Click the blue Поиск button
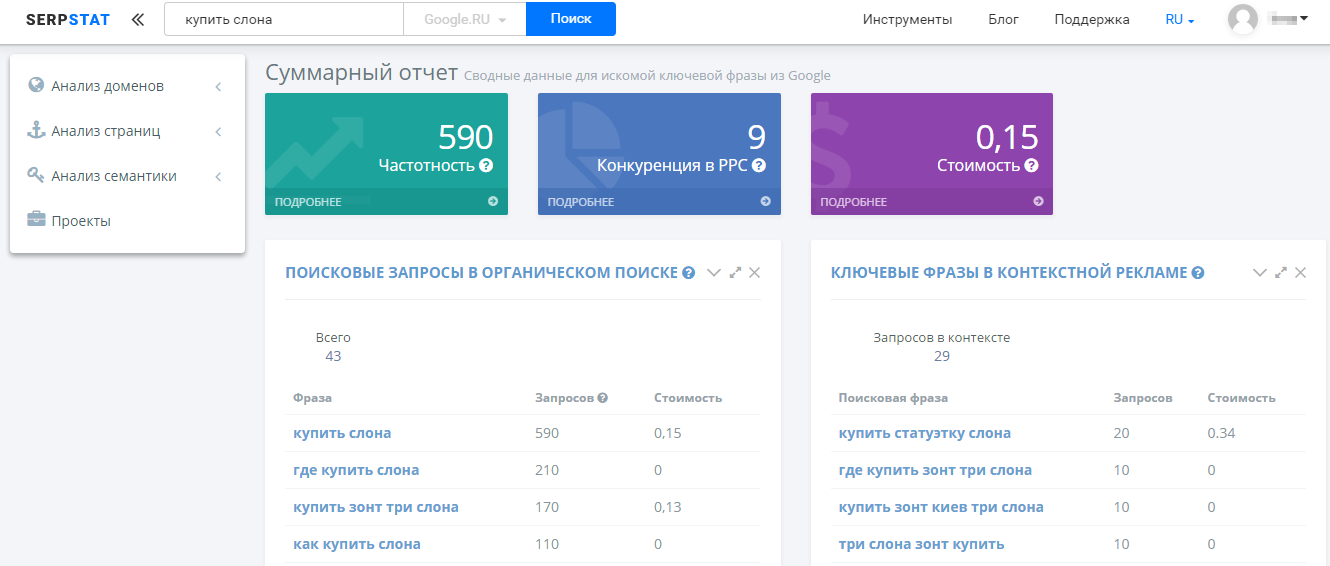Screen dimensions: 1330x566 click(x=571, y=19)
